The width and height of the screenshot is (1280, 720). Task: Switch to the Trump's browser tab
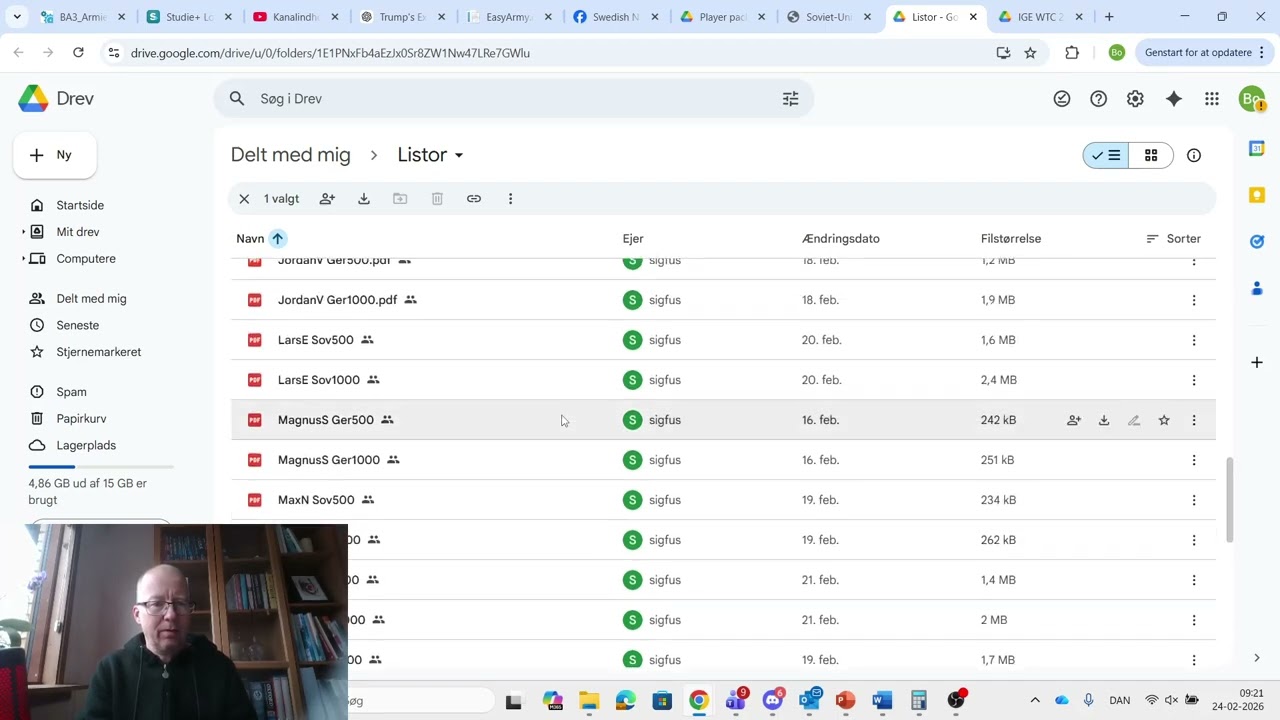[x=403, y=17]
